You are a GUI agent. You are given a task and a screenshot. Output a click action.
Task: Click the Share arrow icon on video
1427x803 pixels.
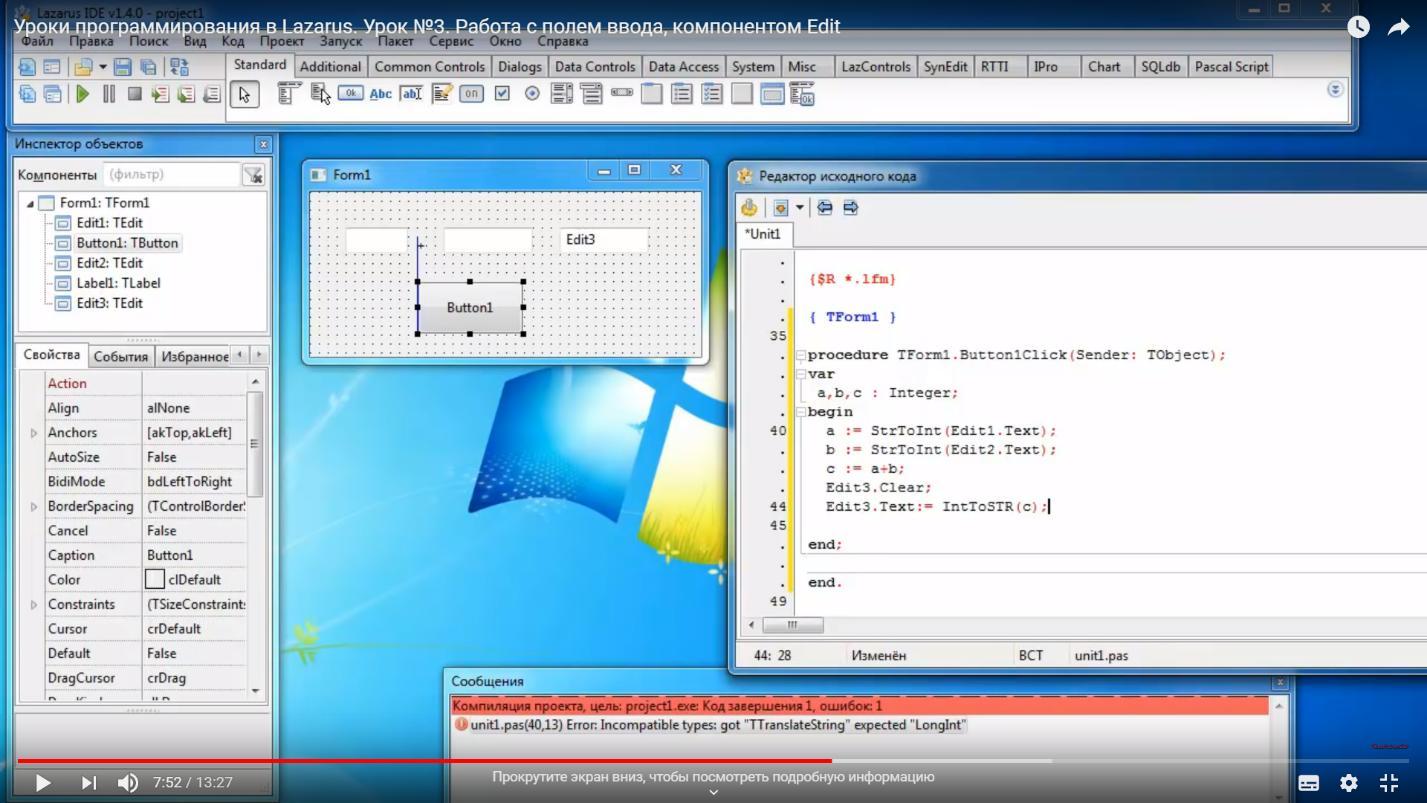(1398, 27)
